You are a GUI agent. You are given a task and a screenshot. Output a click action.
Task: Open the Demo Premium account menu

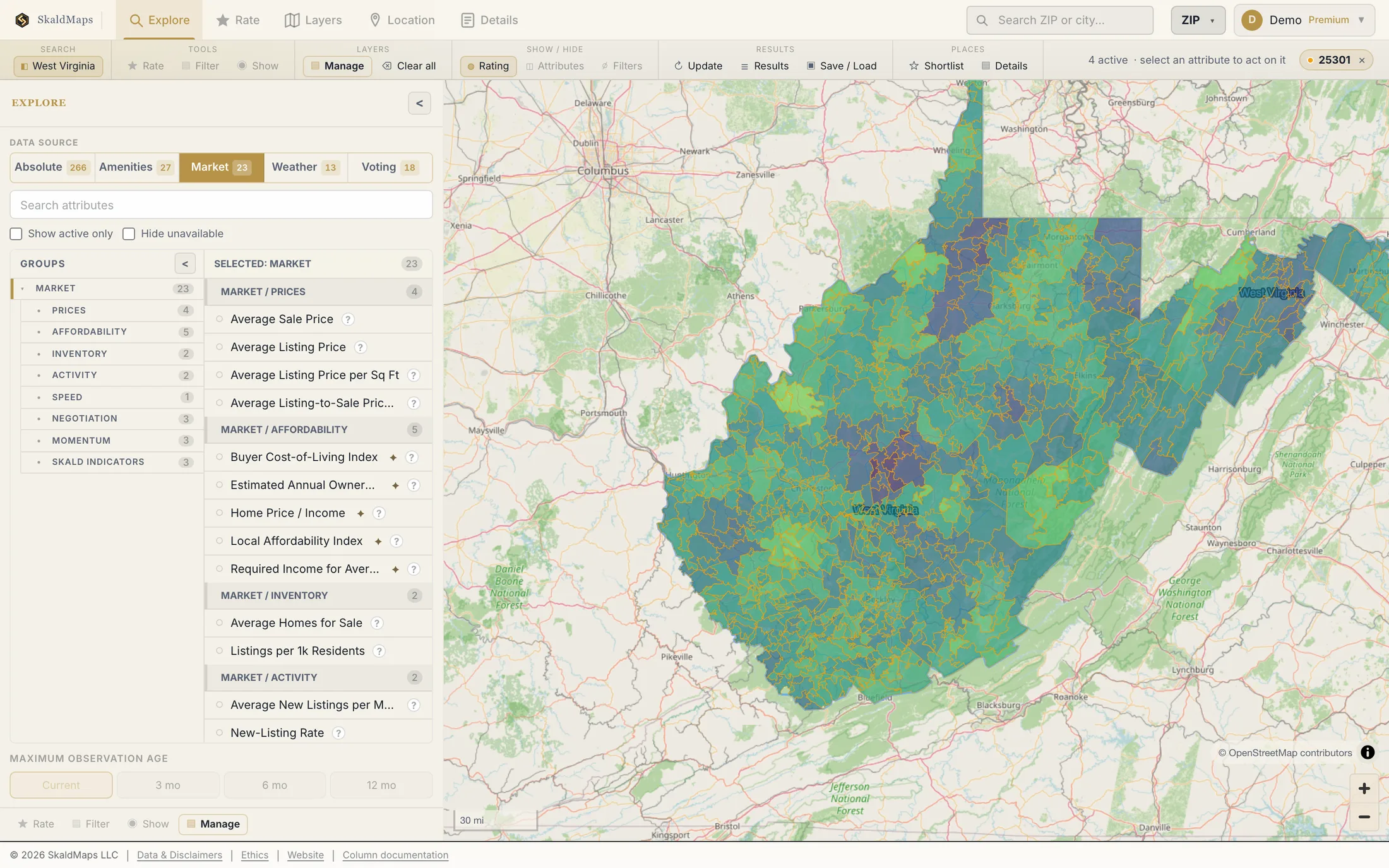click(x=1304, y=20)
